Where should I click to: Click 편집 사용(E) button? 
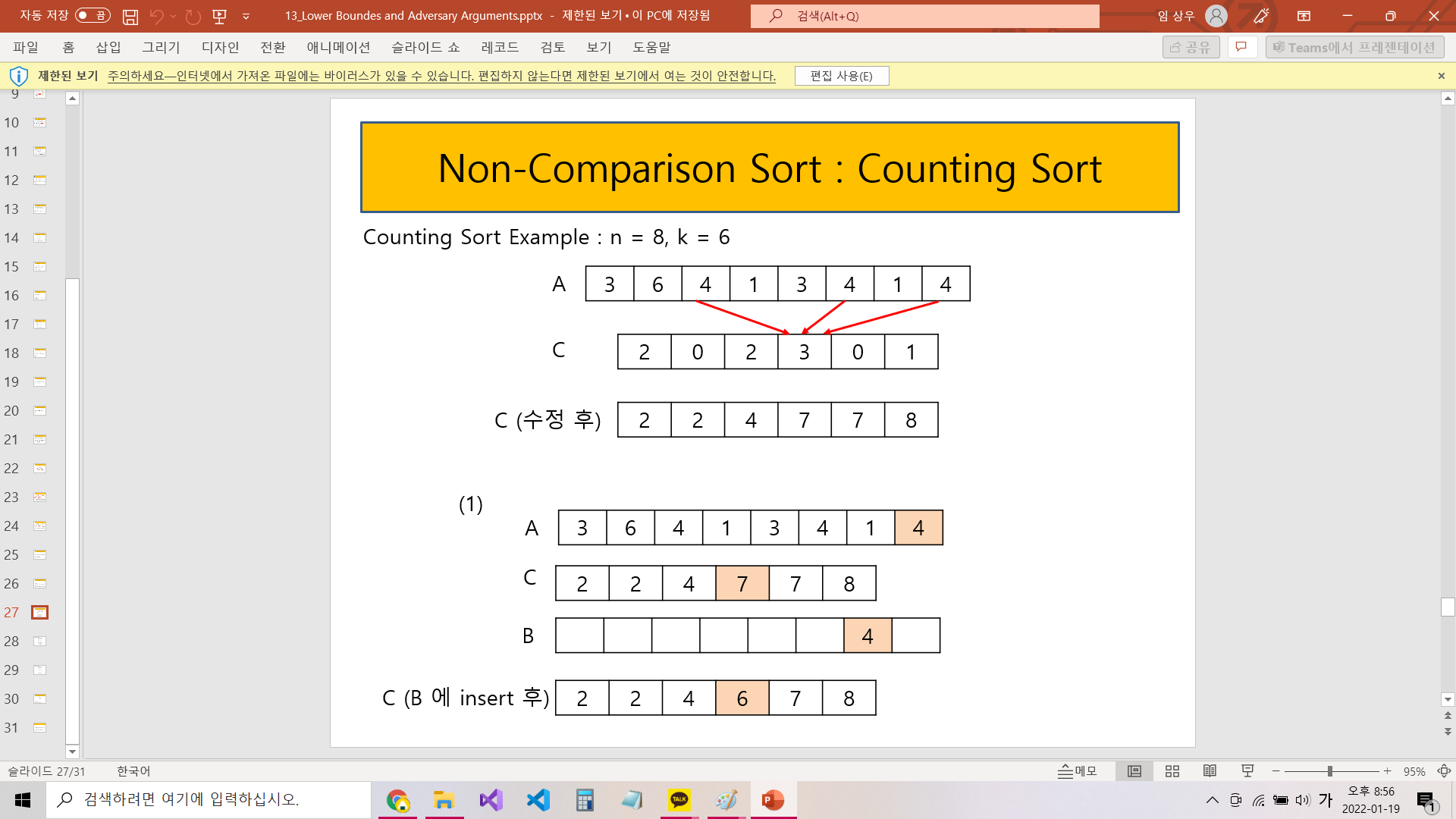pos(841,76)
